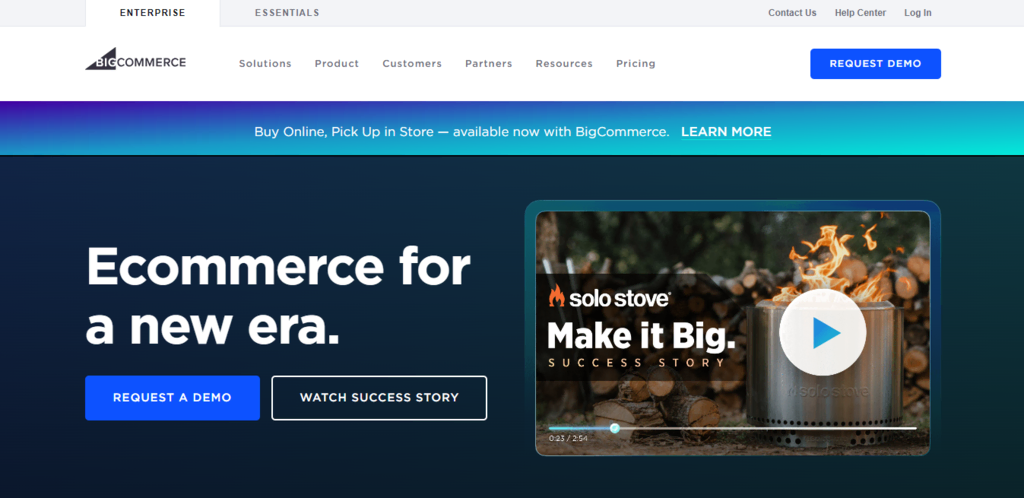Select the Enterprise tab

coord(153,13)
